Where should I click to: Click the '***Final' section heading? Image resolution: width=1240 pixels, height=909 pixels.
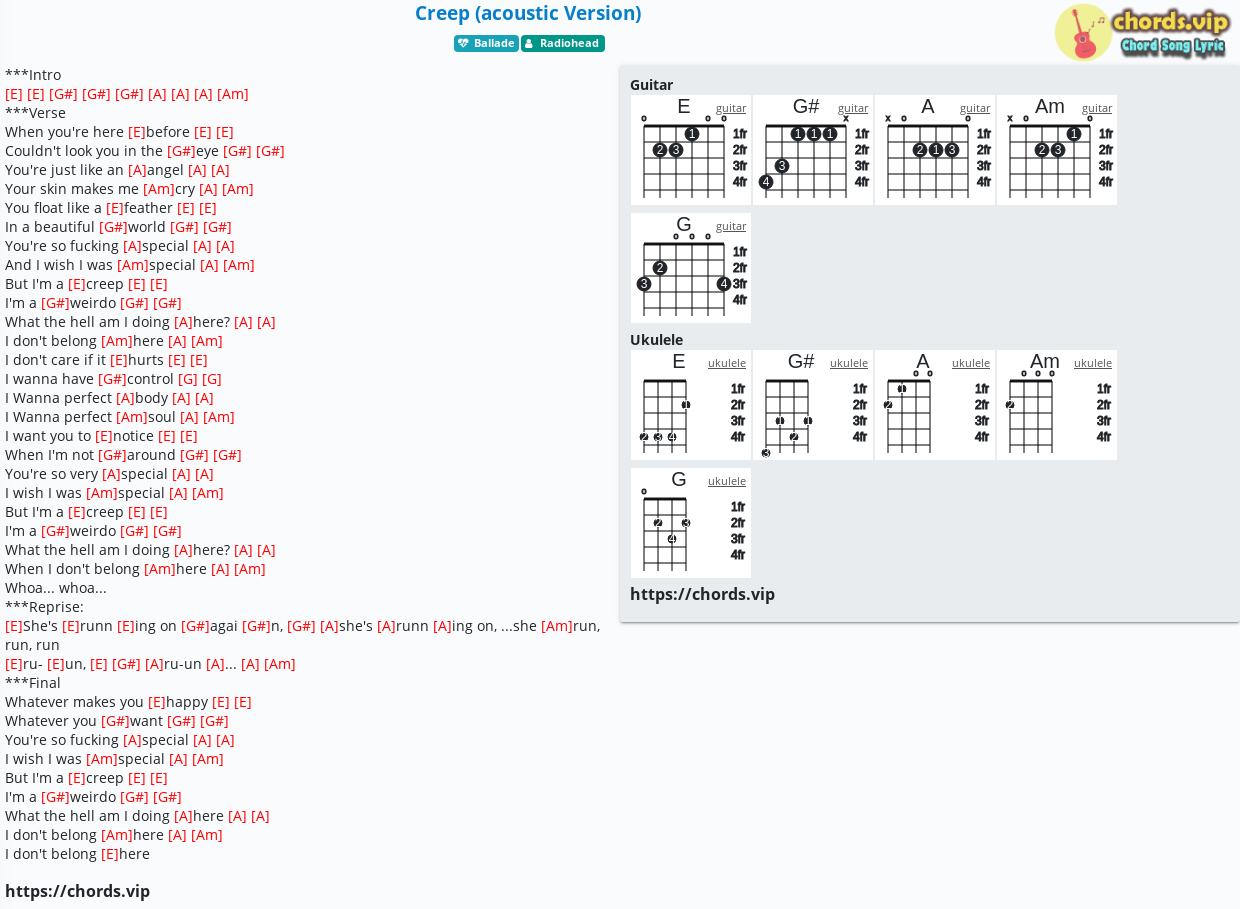pyautogui.click(x=33, y=683)
